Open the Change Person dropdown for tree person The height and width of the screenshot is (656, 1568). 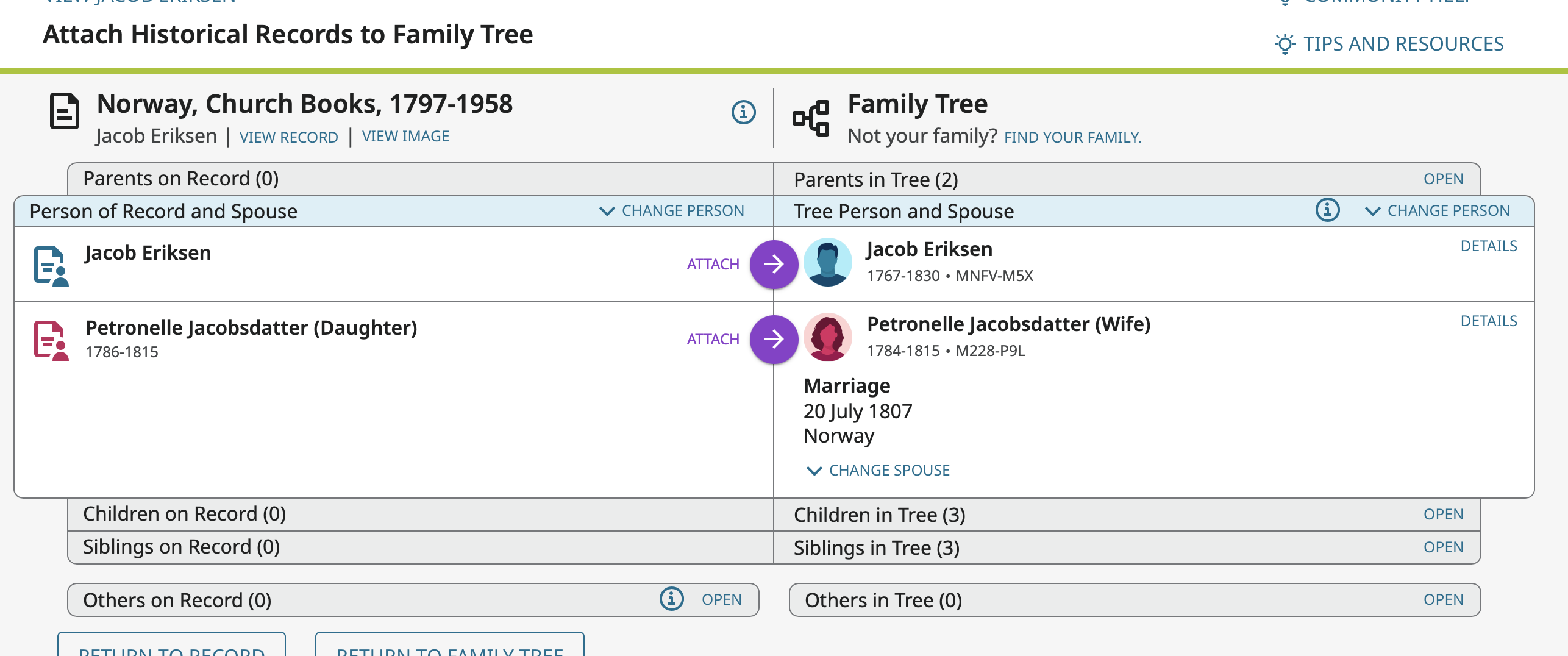tap(1438, 211)
